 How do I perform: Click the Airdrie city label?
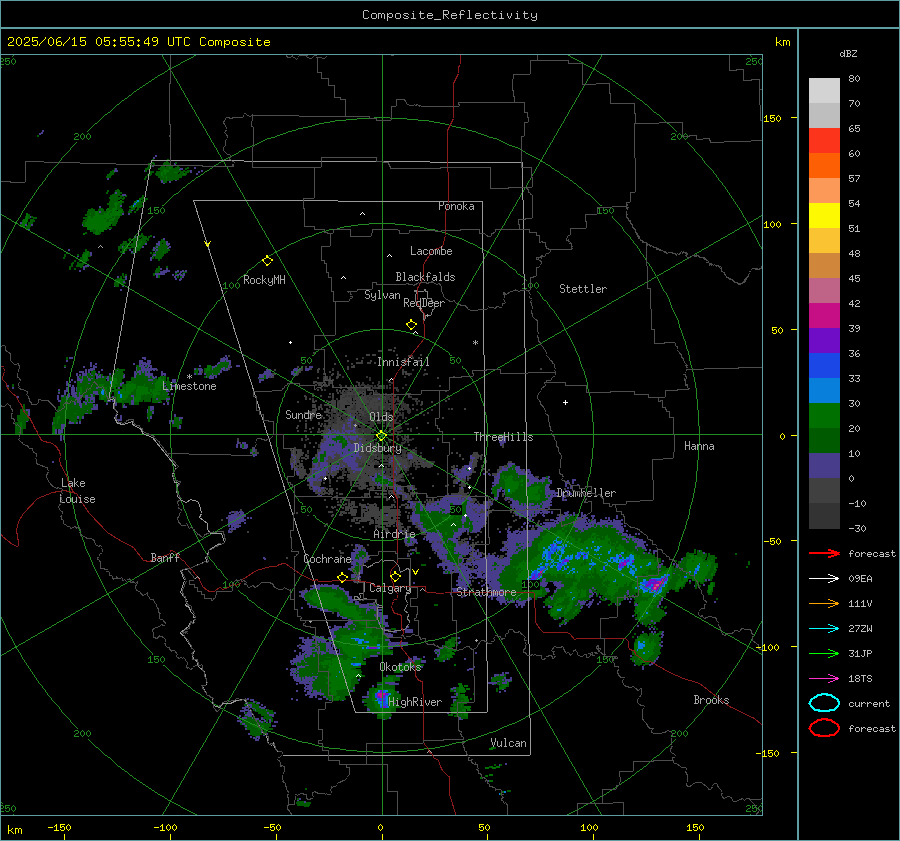point(394,534)
